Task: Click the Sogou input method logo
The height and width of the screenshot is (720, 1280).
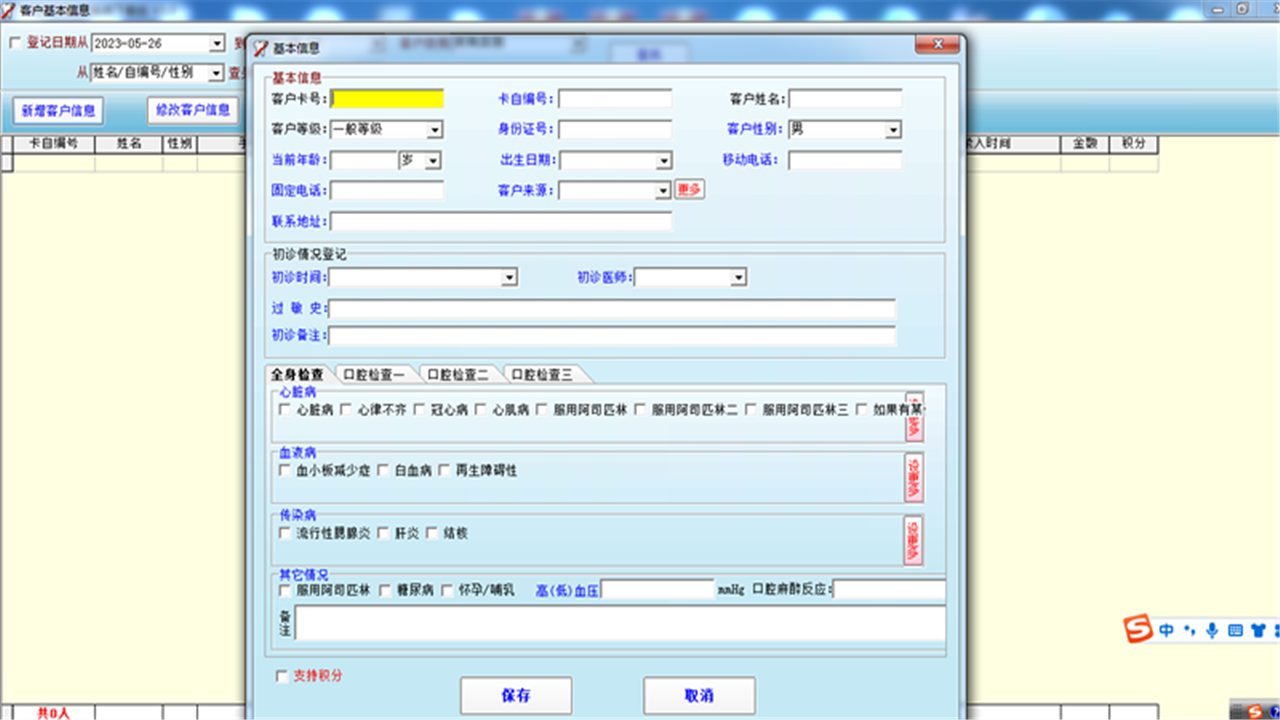Action: (x=1137, y=630)
